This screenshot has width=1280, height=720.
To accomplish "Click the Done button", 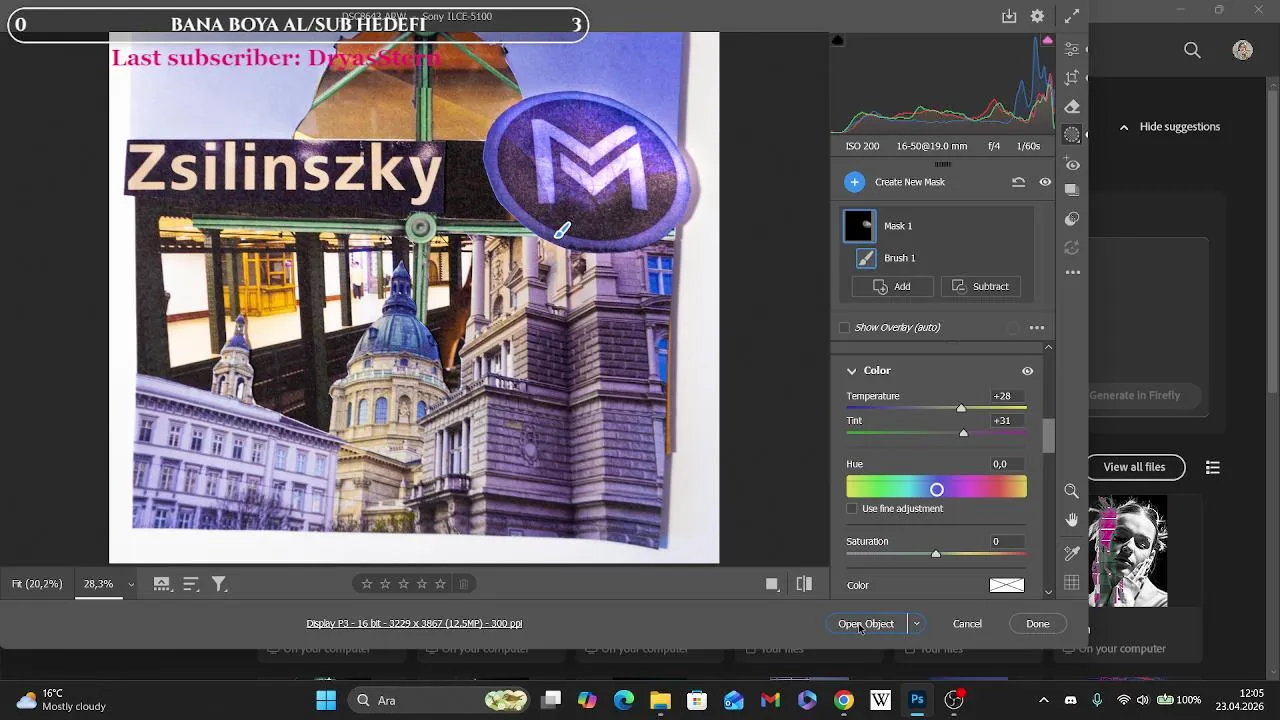I will click(1037, 624).
